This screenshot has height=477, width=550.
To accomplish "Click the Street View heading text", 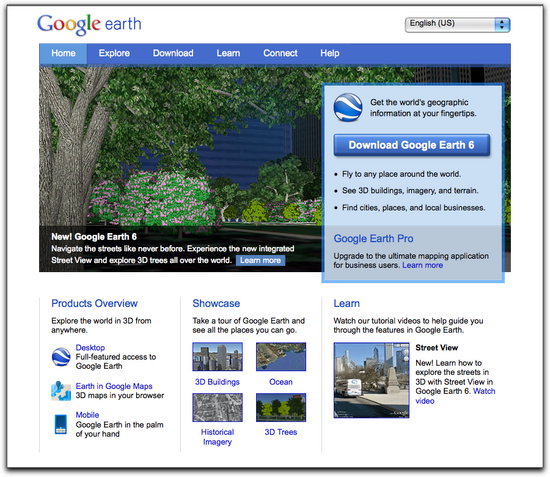I will pyautogui.click(x=437, y=348).
